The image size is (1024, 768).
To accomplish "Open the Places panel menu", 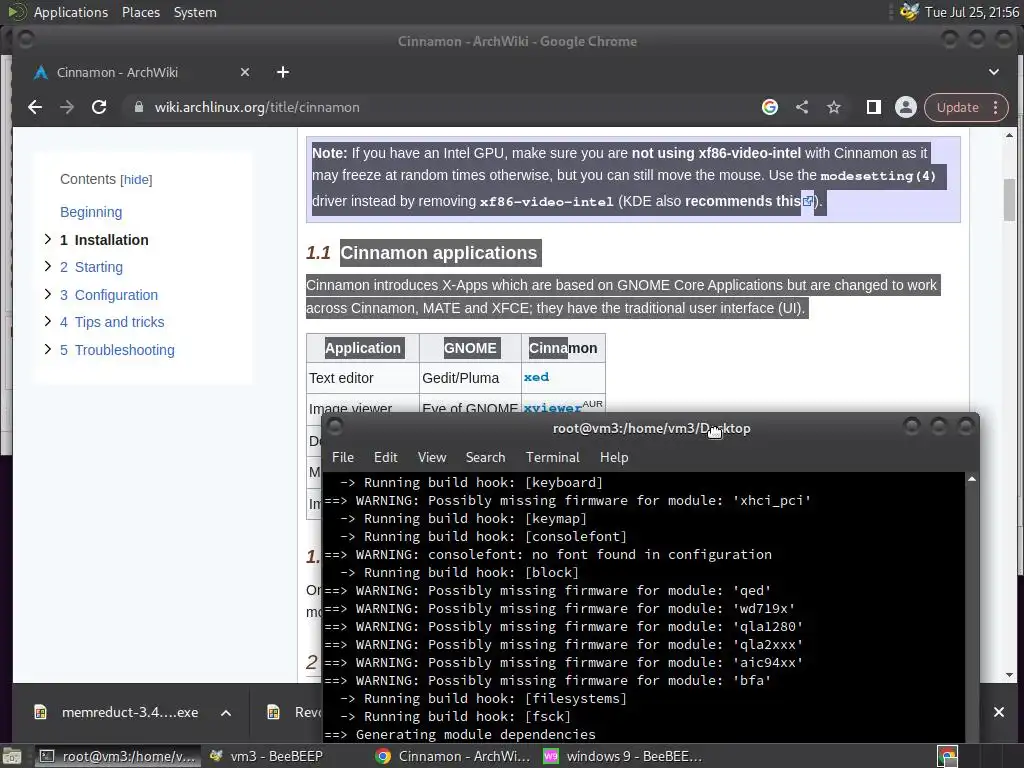I will [x=140, y=12].
